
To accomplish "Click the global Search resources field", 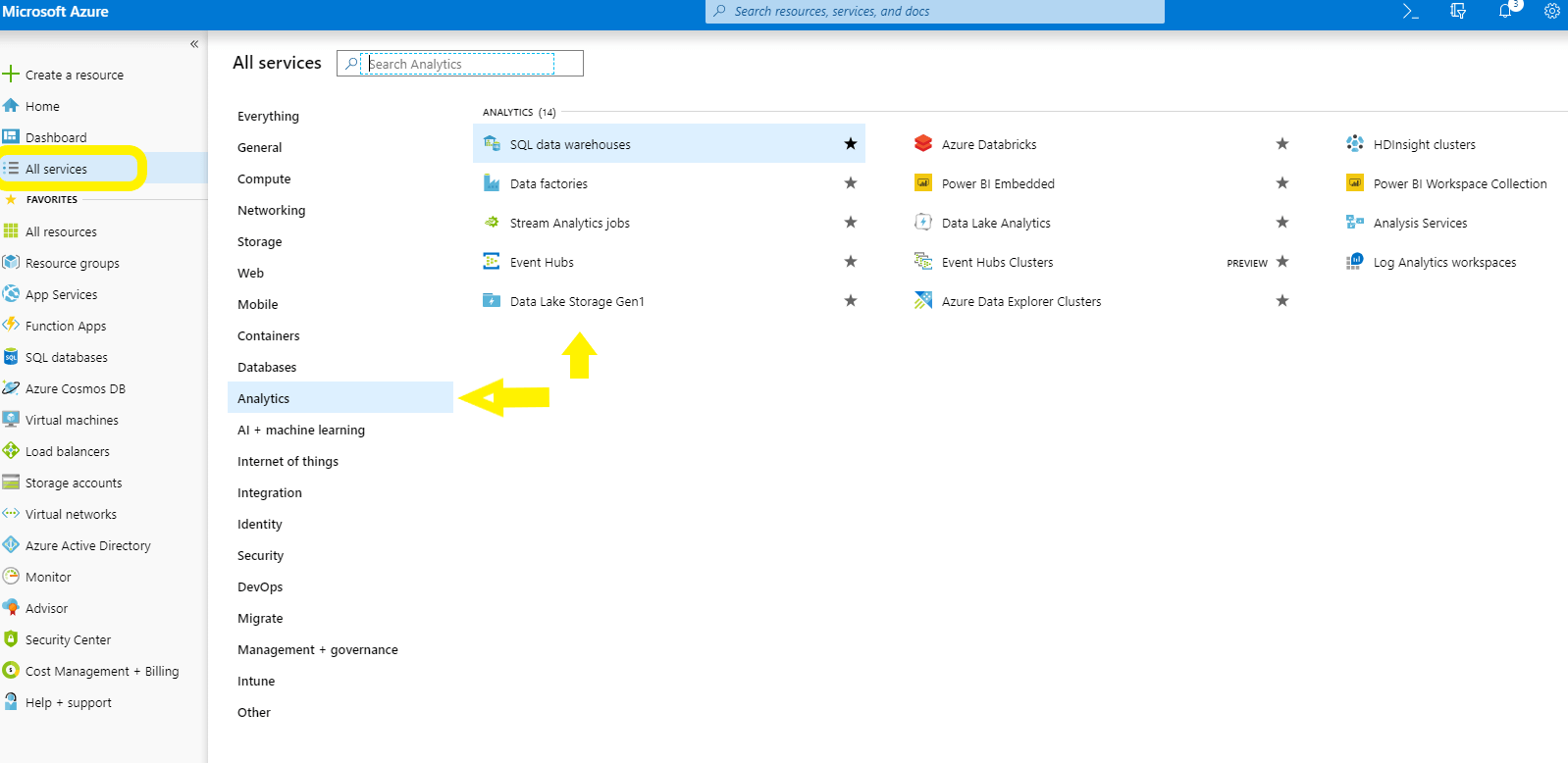I will 934,12.
